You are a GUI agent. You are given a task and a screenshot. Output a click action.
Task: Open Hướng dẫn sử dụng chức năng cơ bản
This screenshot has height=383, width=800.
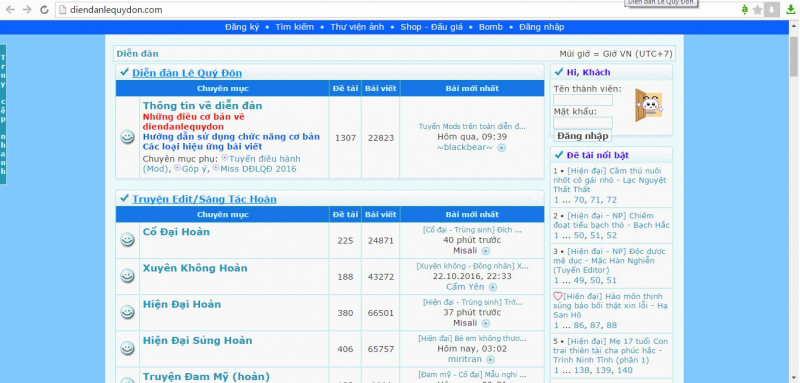231,137
